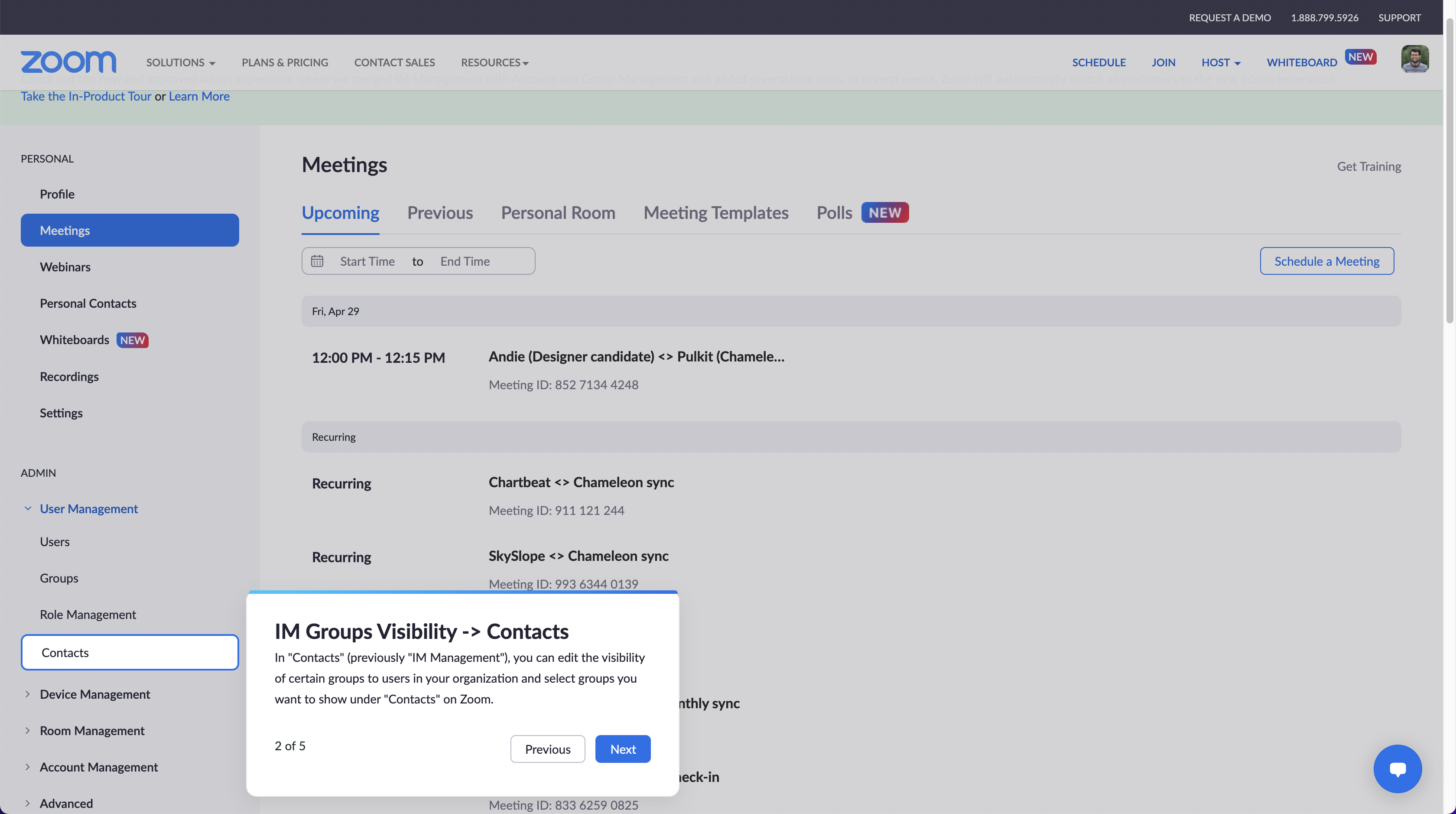Open Settings in the sidebar
The image size is (1456, 814).
click(61, 413)
